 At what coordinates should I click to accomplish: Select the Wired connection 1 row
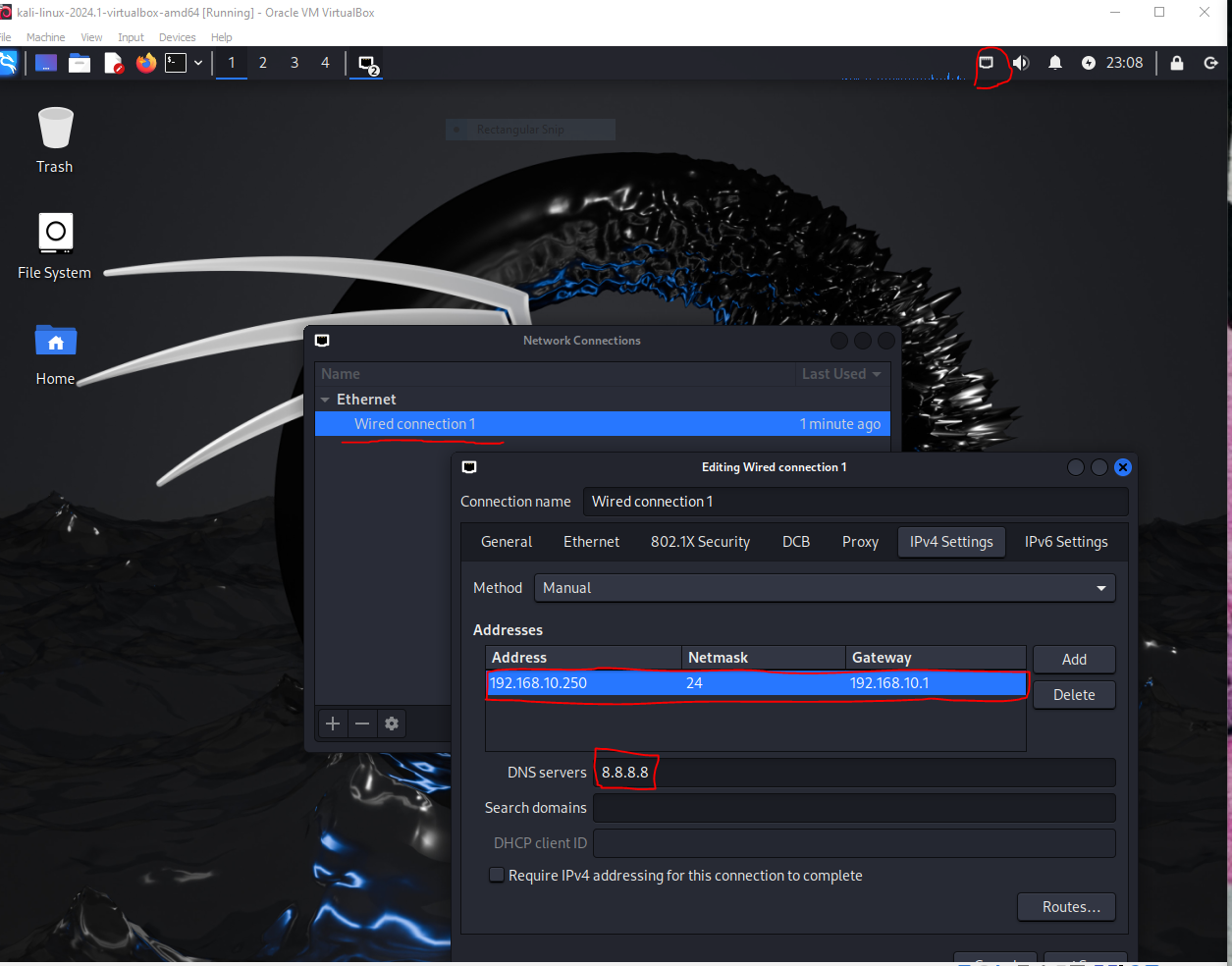tap(603, 424)
